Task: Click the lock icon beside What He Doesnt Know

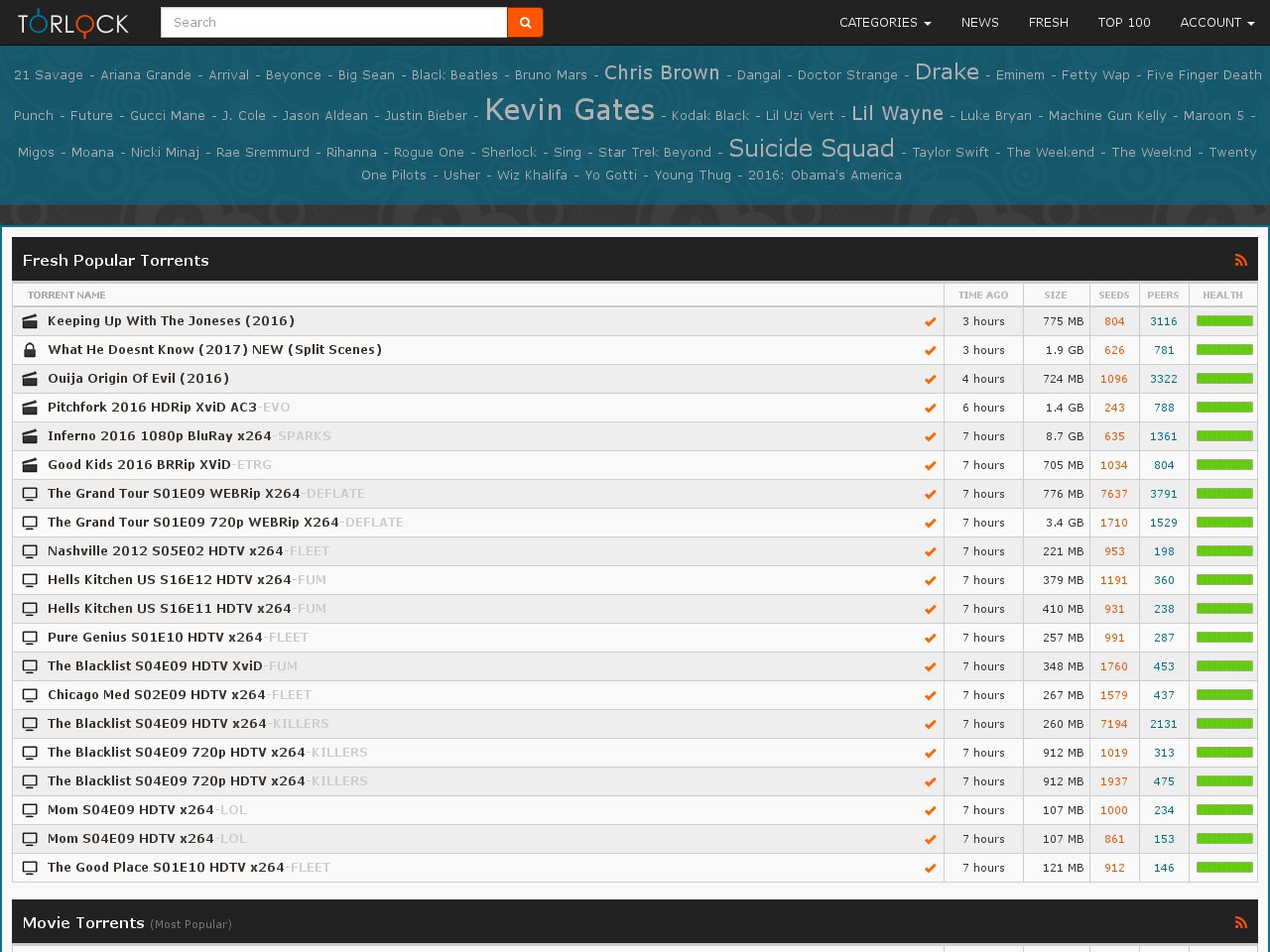Action: pos(30,350)
